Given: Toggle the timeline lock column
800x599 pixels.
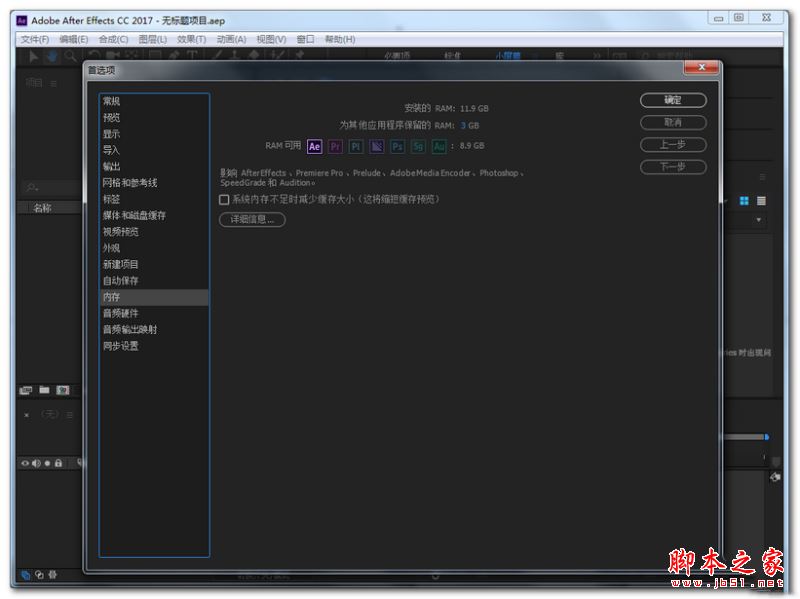Looking at the screenshot, I should (x=58, y=463).
